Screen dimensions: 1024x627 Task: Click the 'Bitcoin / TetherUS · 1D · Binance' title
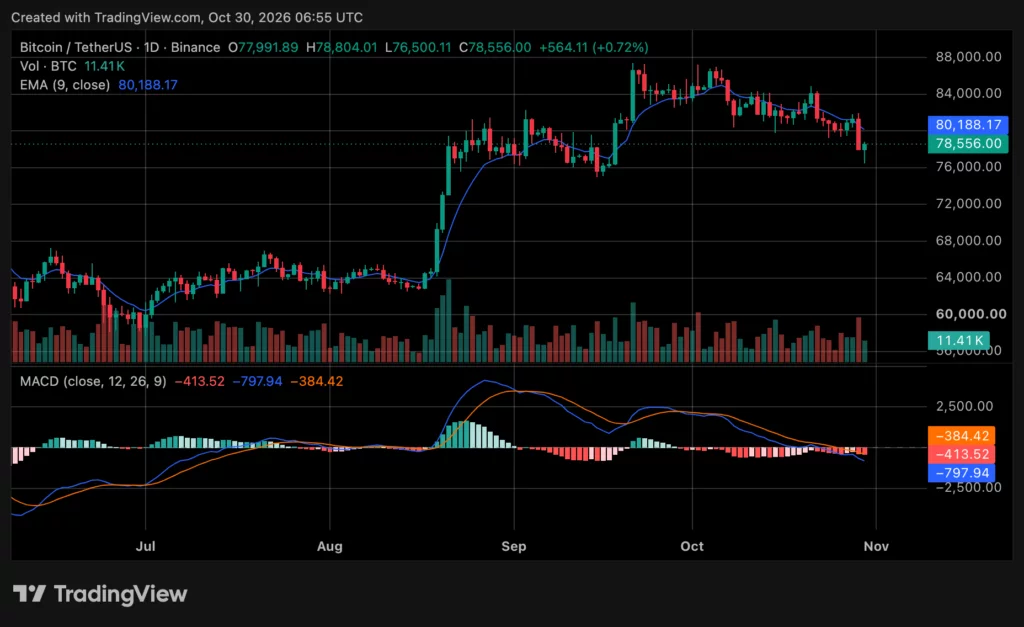tap(120, 48)
